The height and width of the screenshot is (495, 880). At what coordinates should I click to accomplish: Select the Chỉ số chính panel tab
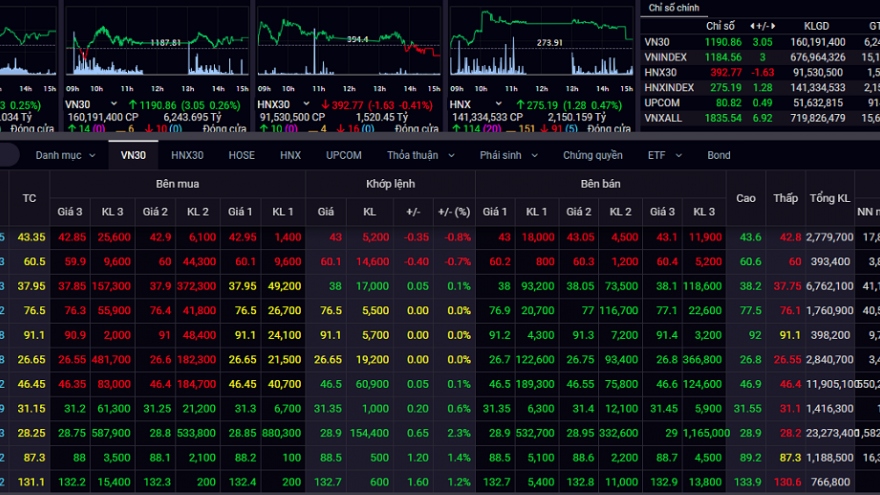673,8
